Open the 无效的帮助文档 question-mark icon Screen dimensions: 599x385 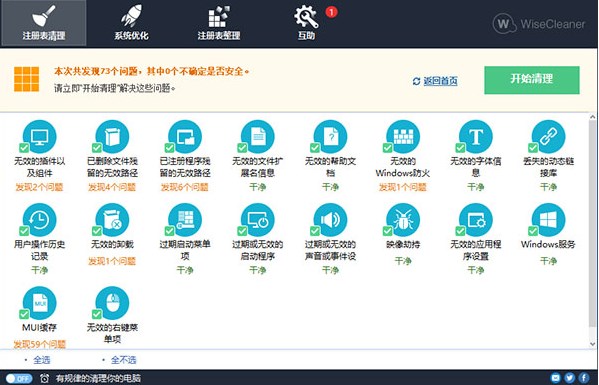tap(330, 137)
